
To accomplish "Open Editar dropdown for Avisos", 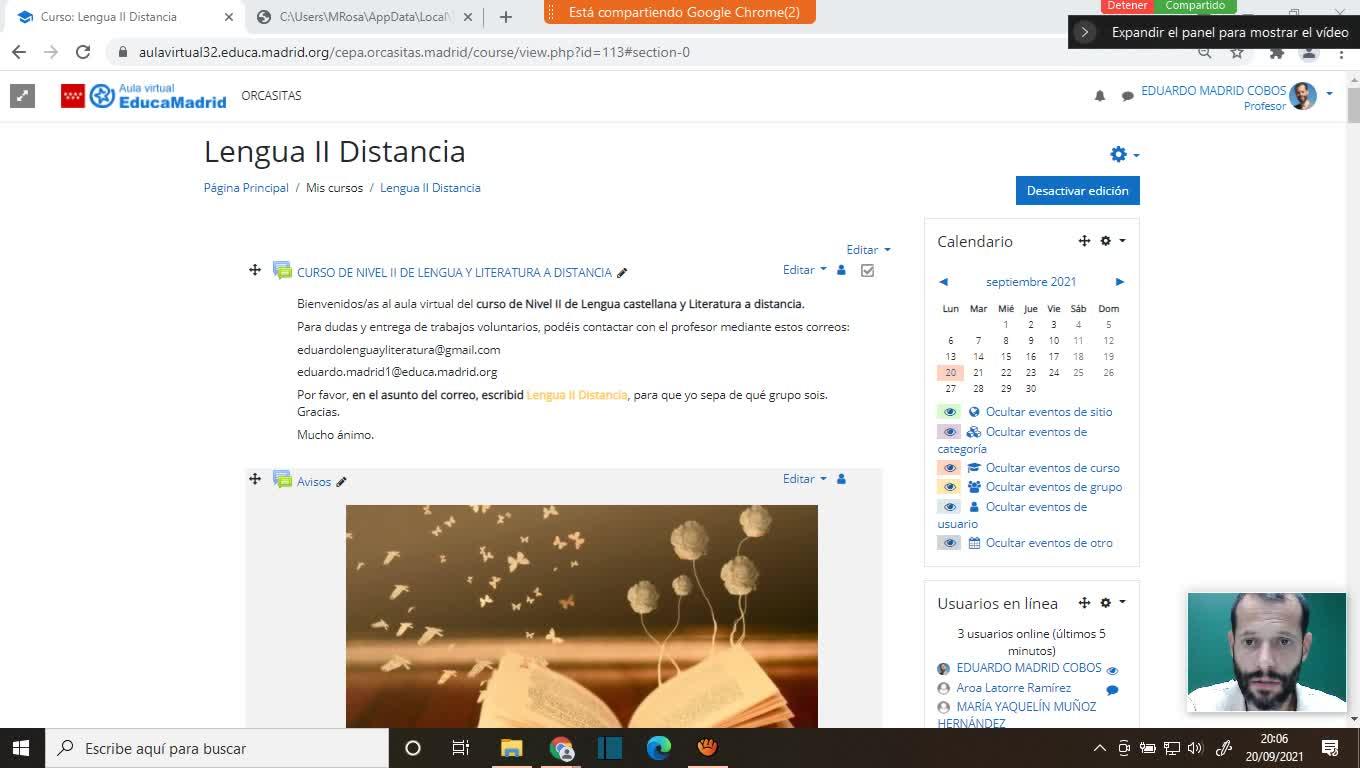I will click(805, 479).
